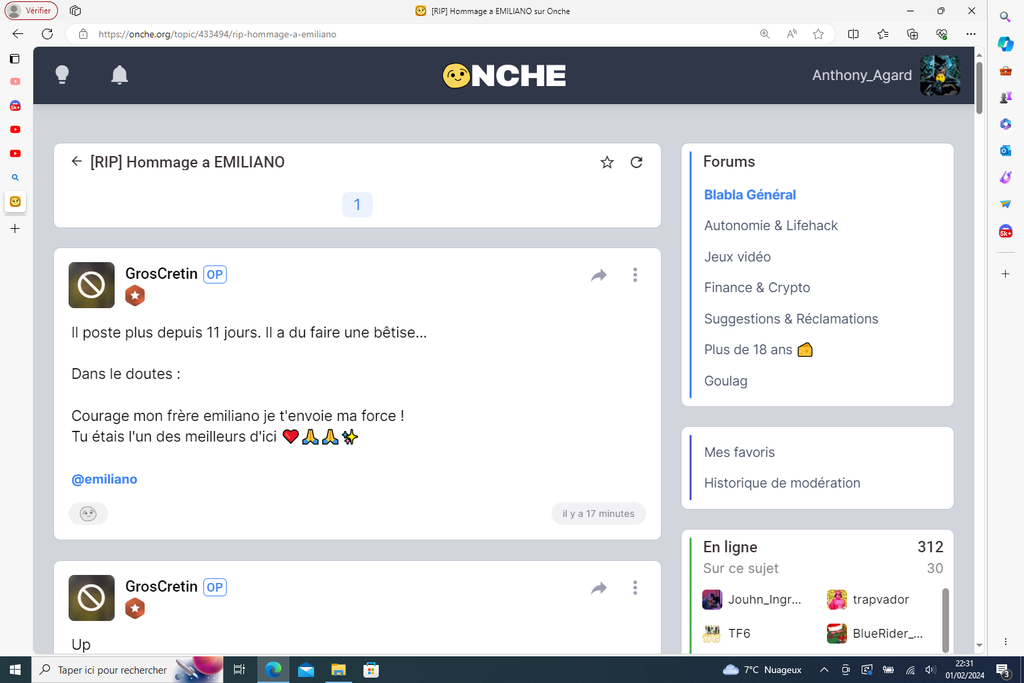Click taskbar search box
This screenshot has width=1024, height=683.
(x=127, y=670)
